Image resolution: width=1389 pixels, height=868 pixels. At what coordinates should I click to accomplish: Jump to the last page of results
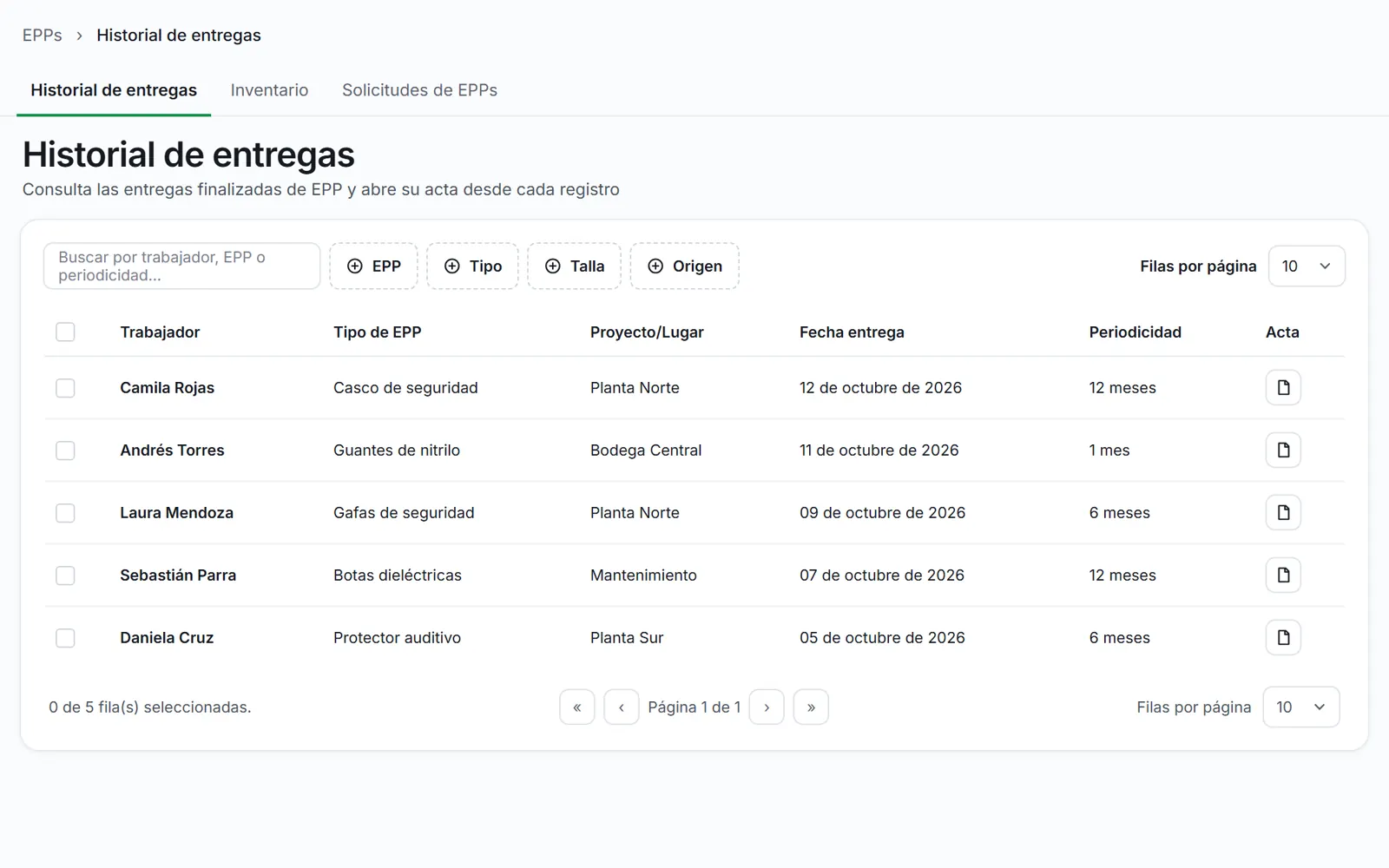tap(811, 707)
